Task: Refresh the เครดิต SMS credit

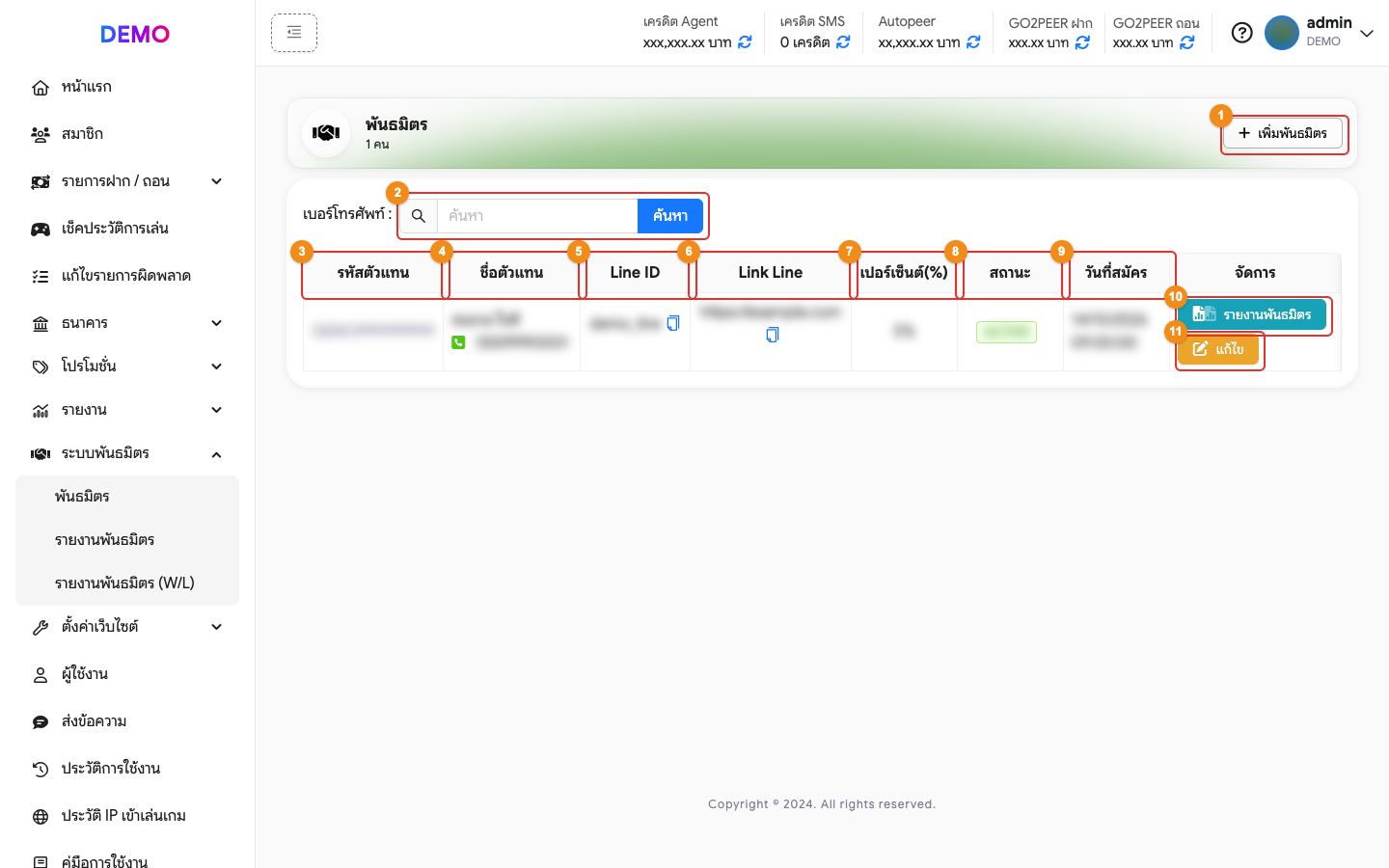Action: coord(843,42)
